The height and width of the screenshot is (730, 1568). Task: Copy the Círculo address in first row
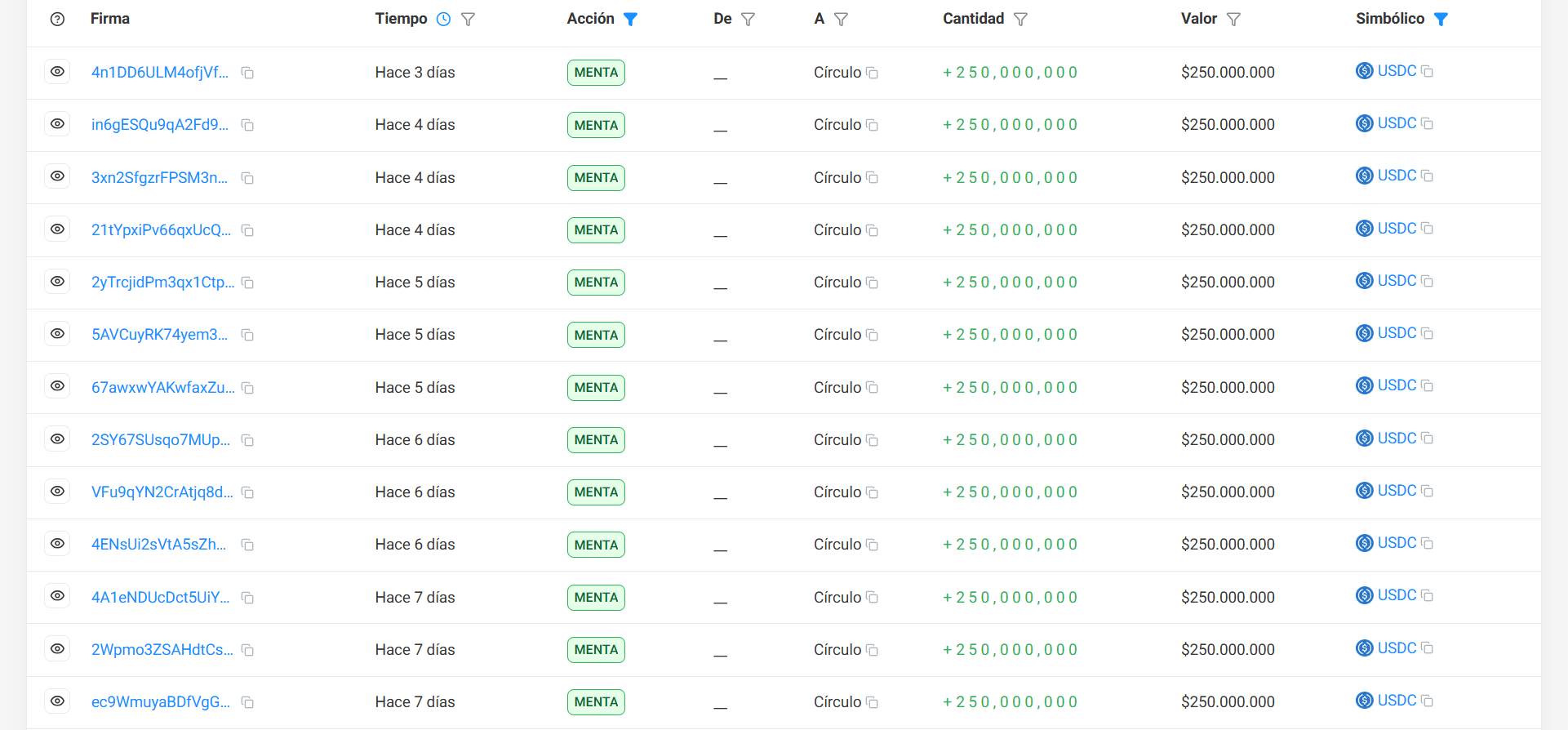coord(872,73)
